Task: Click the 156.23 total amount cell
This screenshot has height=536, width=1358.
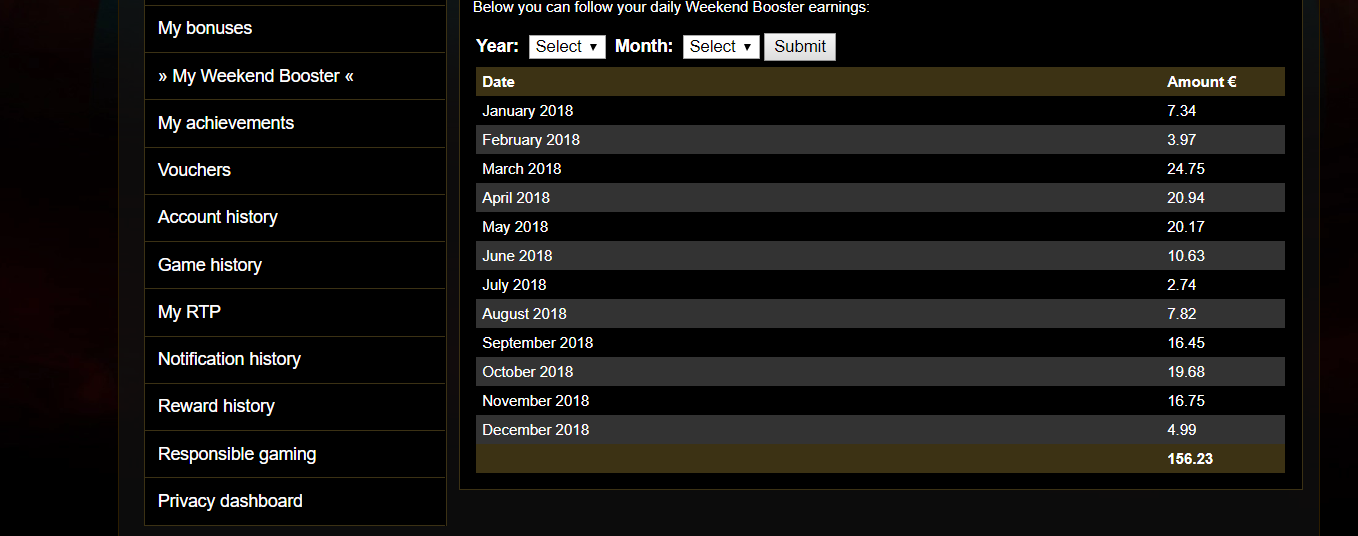Action: pos(1190,459)
